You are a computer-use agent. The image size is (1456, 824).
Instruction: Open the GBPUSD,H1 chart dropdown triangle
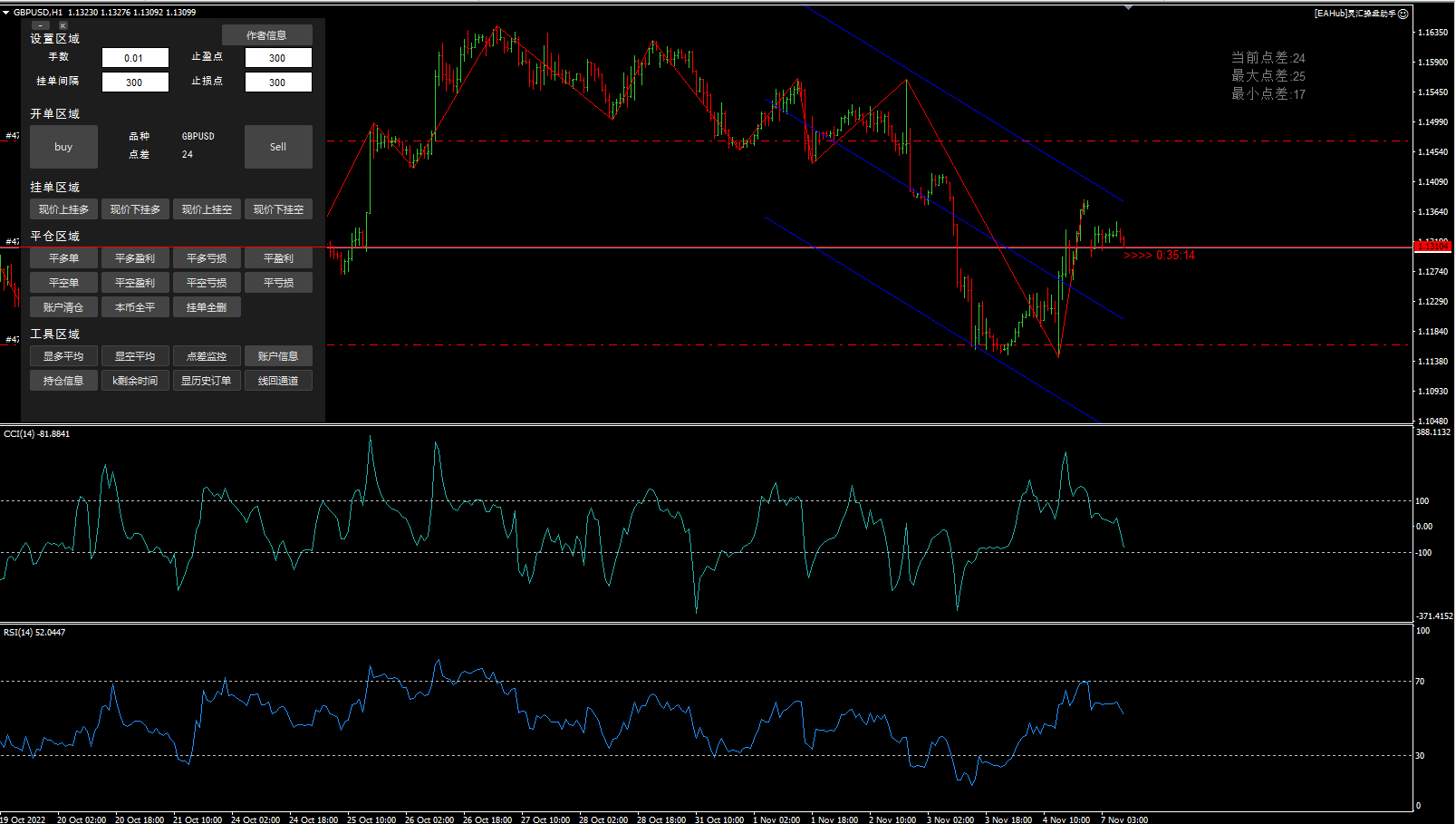(x=5, y=12)
